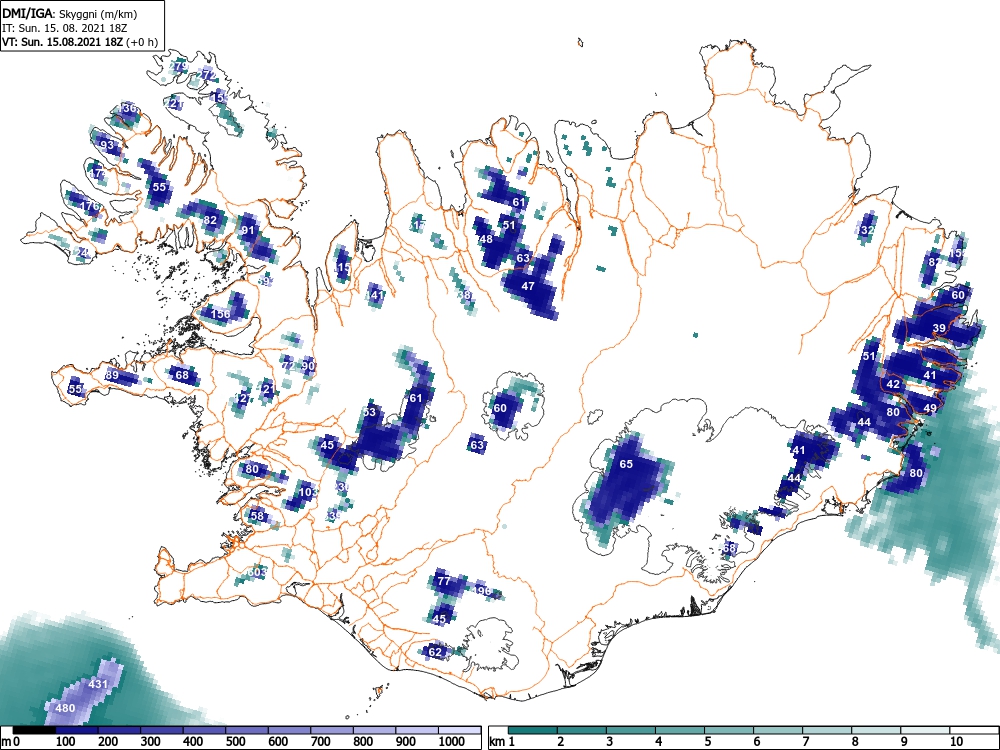Click the '53' value in the central west
The height and width of the screenshot is (750, 1000).
[x=370, y=412]
